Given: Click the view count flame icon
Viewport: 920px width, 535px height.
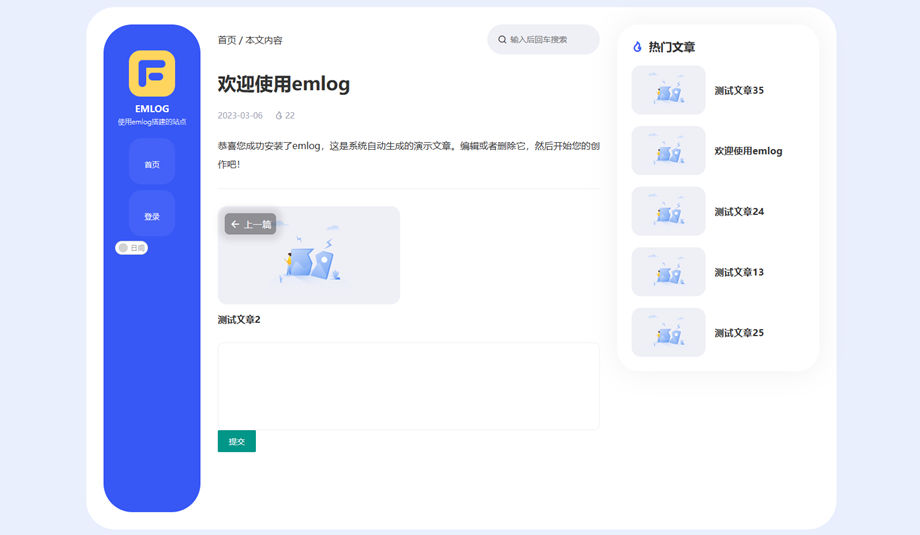Looking at the screenshot, I should click(279, 116).
